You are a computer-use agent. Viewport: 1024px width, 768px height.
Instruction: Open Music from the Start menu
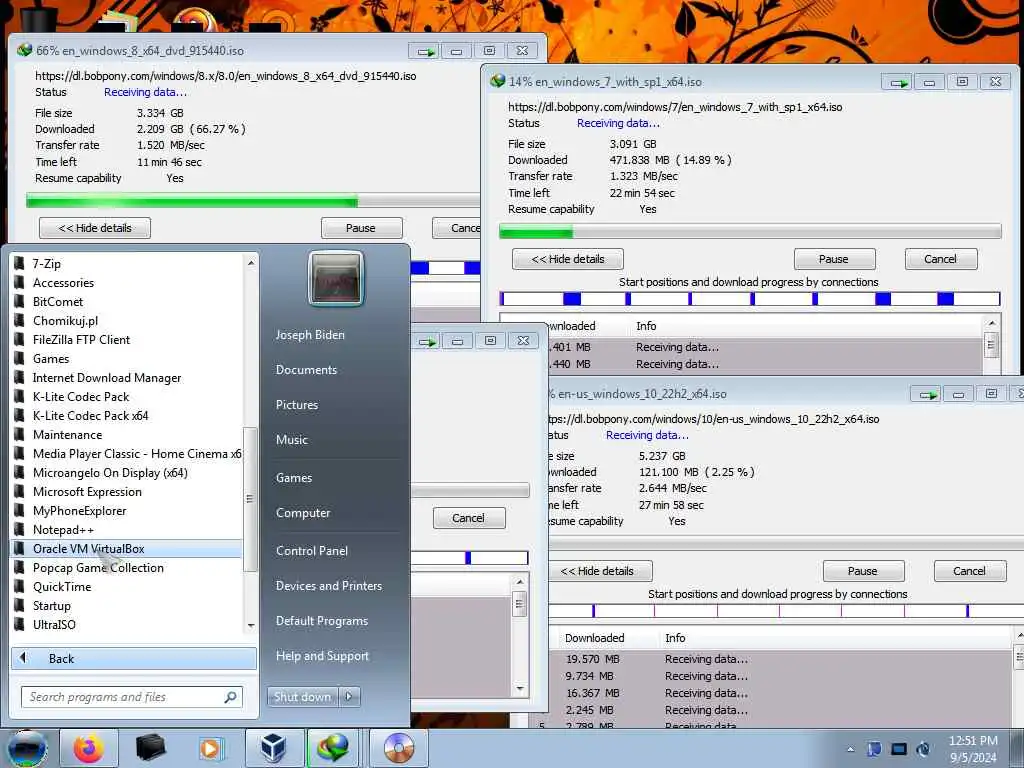click(x=291, y=440)
